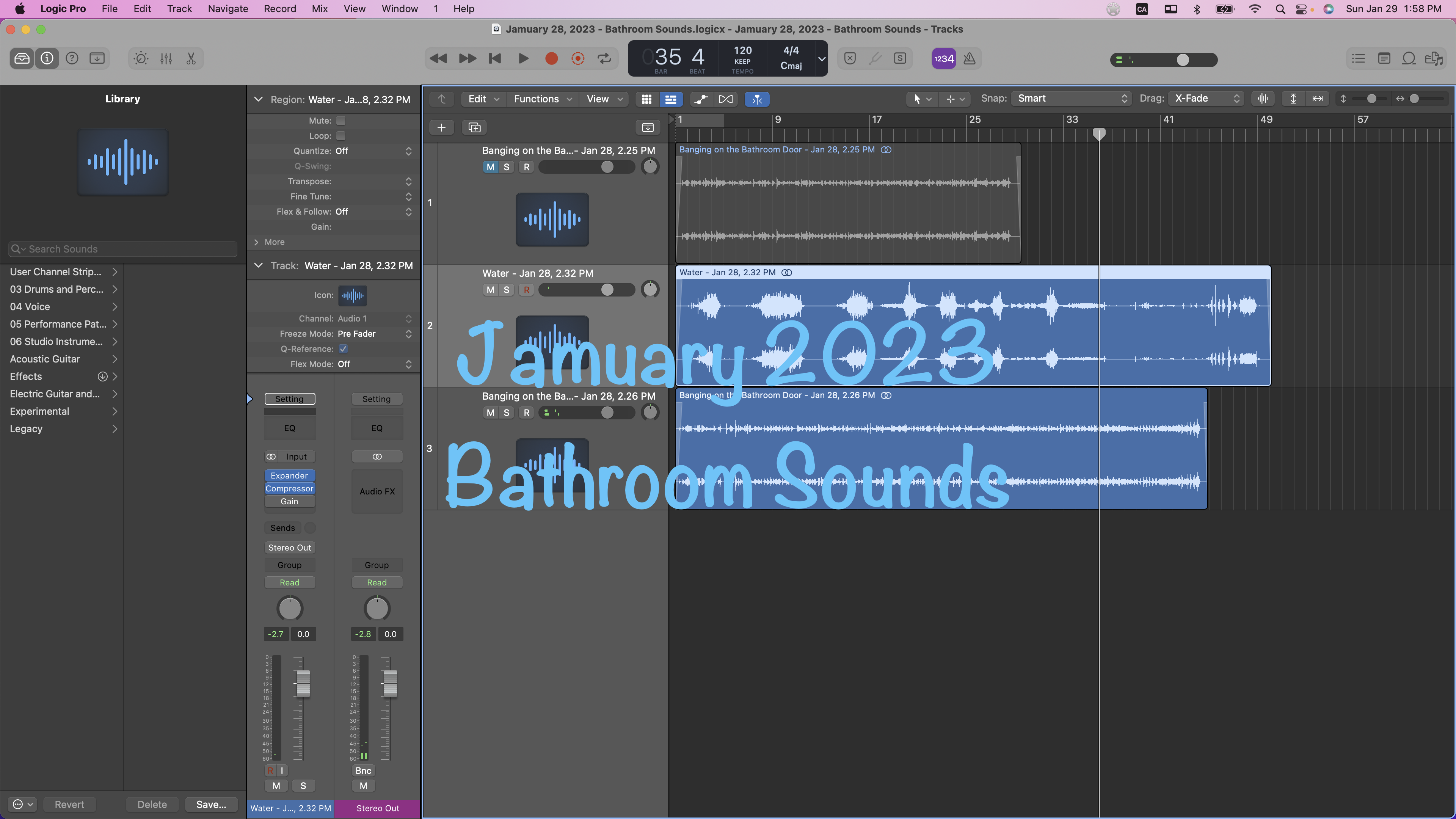Toggle the metronome click icon

click(970, 58)
